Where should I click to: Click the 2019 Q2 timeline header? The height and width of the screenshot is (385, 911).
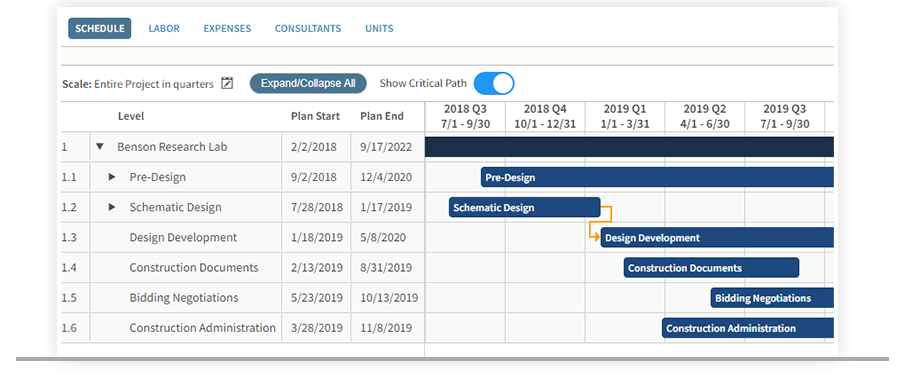pos(705,117)
